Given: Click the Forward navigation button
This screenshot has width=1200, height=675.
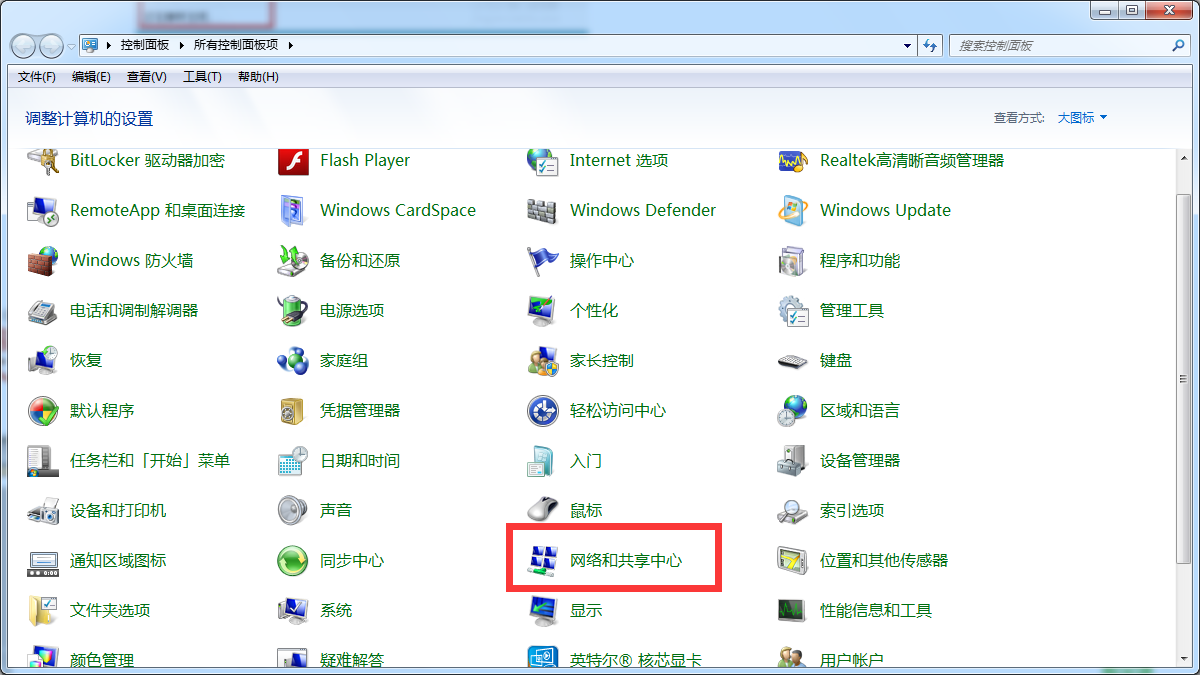Looking at the screenshot, I should click(51, 46).
